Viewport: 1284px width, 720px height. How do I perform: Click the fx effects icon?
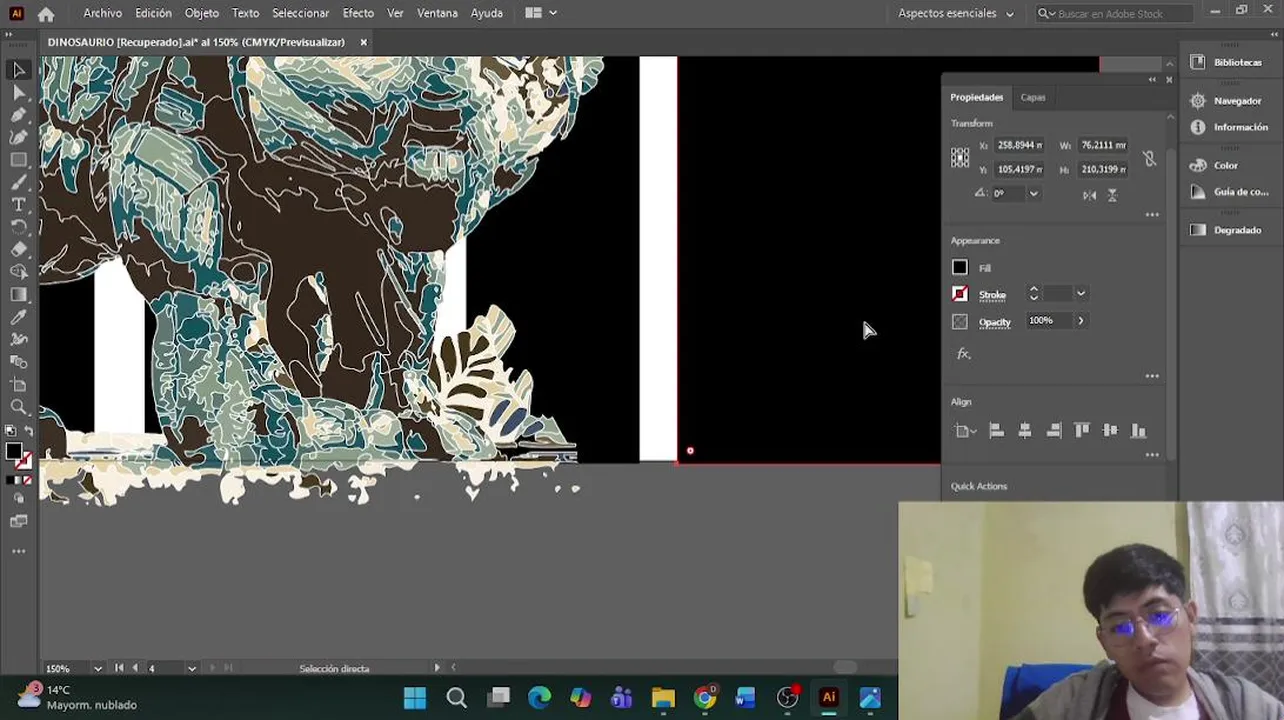point(963,354)
